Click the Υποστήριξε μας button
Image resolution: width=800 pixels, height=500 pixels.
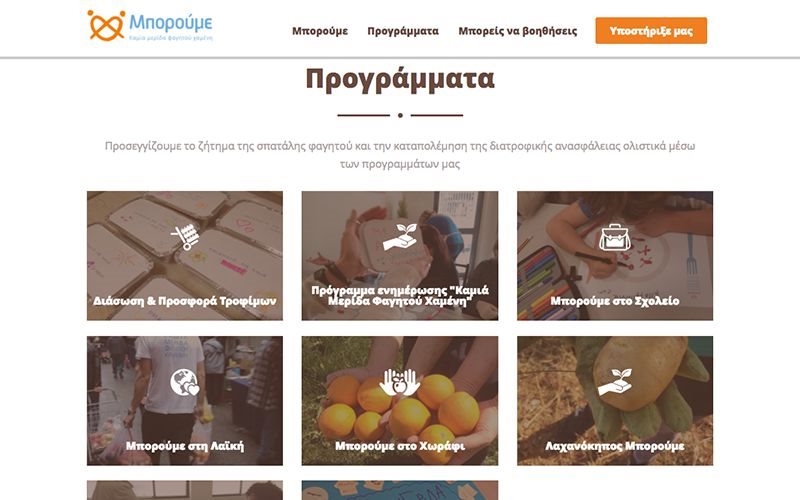pos(651,31)
